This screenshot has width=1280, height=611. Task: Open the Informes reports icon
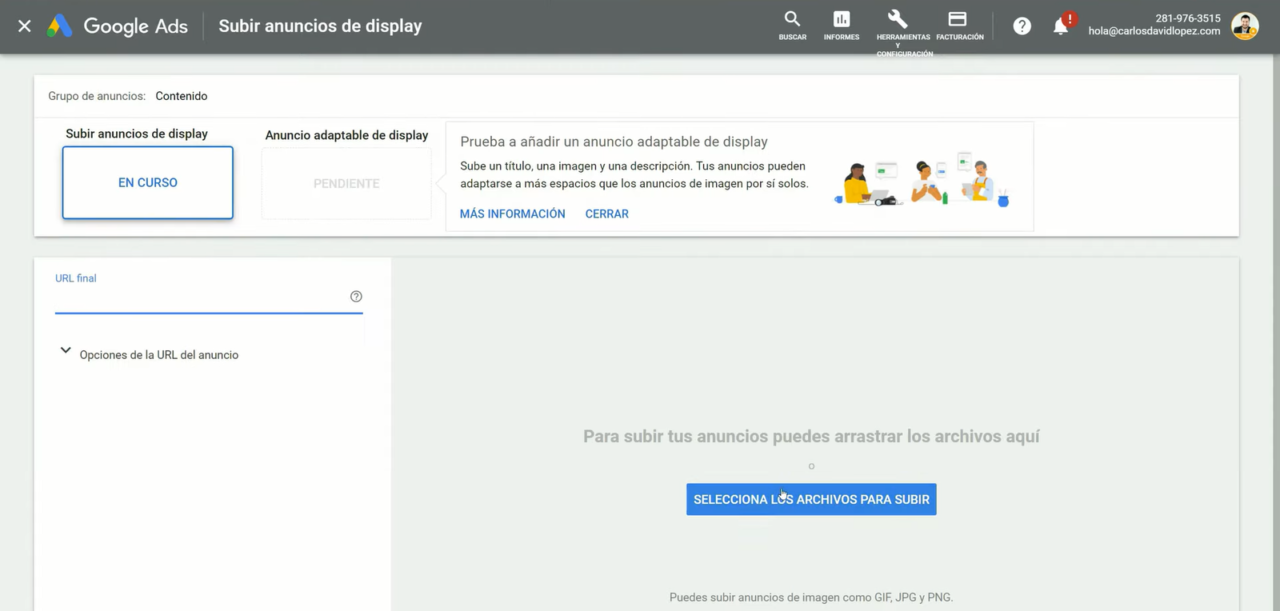pos(841,22)
